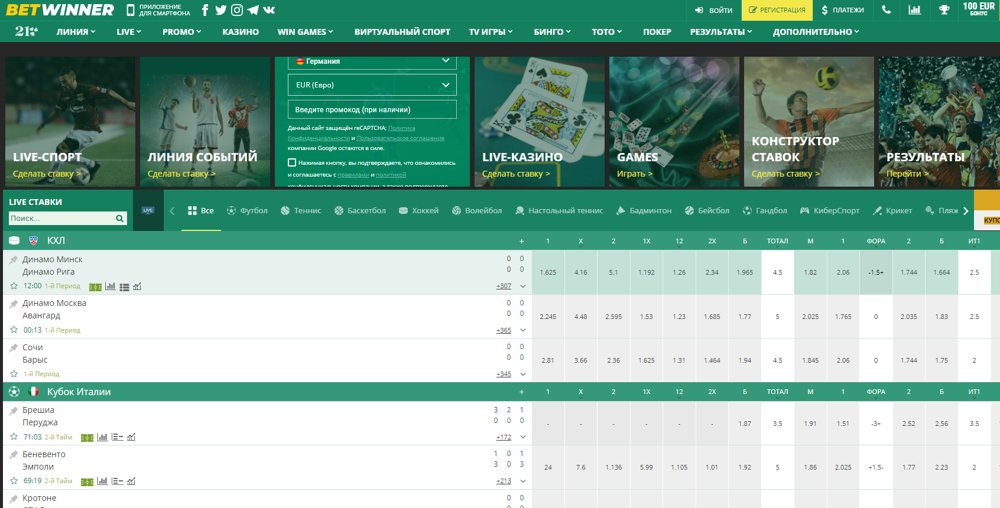Click the promo code input field
The image size is (1000, 508).
coord(372,110)
